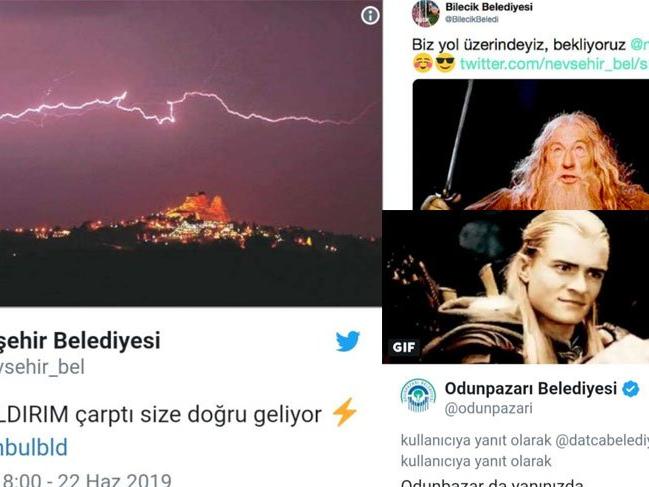The width and height of the screenshot is (649, 487).
Task: Open Odunpazarı Belediyesi profile avatar
Action: pos(418,396)
